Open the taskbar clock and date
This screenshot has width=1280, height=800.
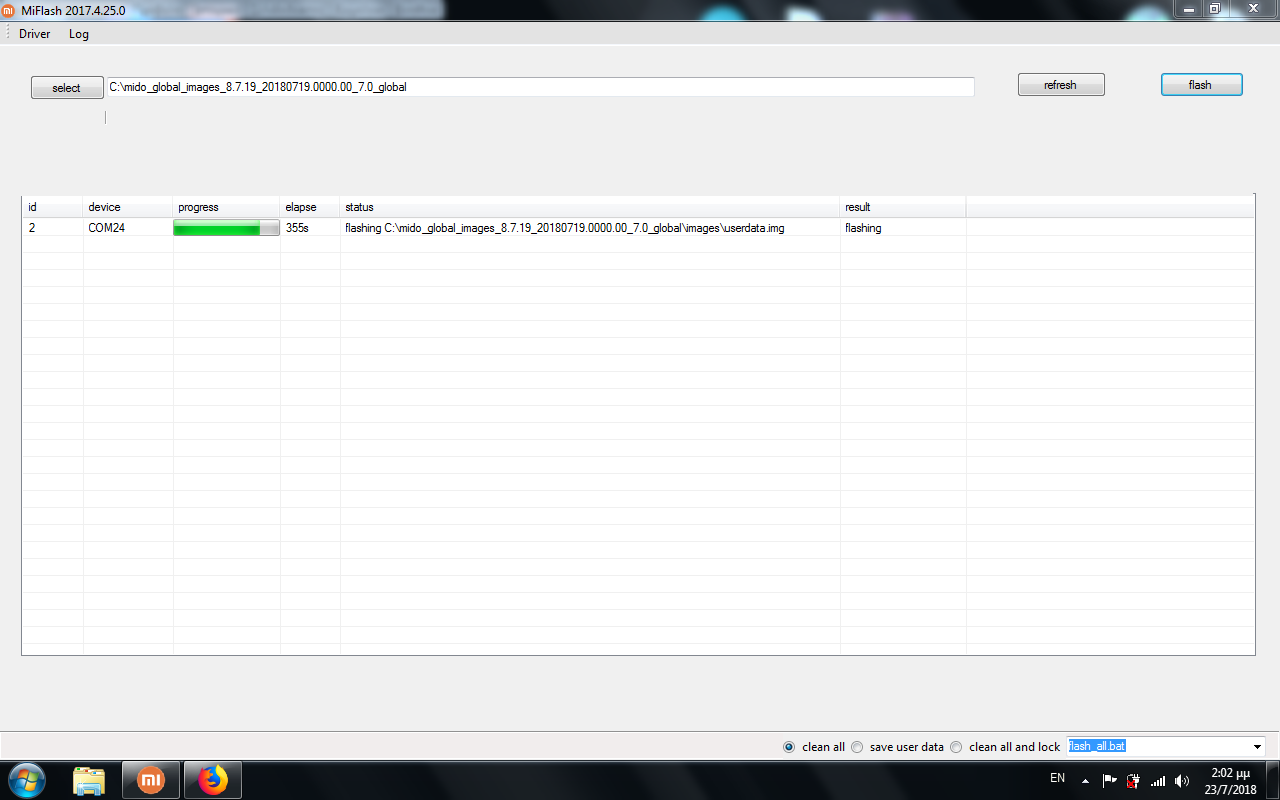[1230, 781]
